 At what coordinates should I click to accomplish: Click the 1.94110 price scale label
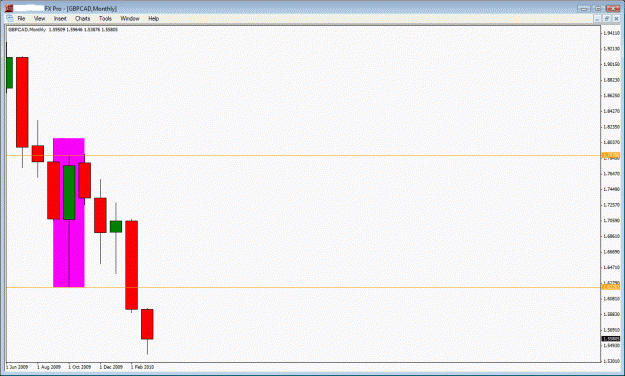point(611,33)
